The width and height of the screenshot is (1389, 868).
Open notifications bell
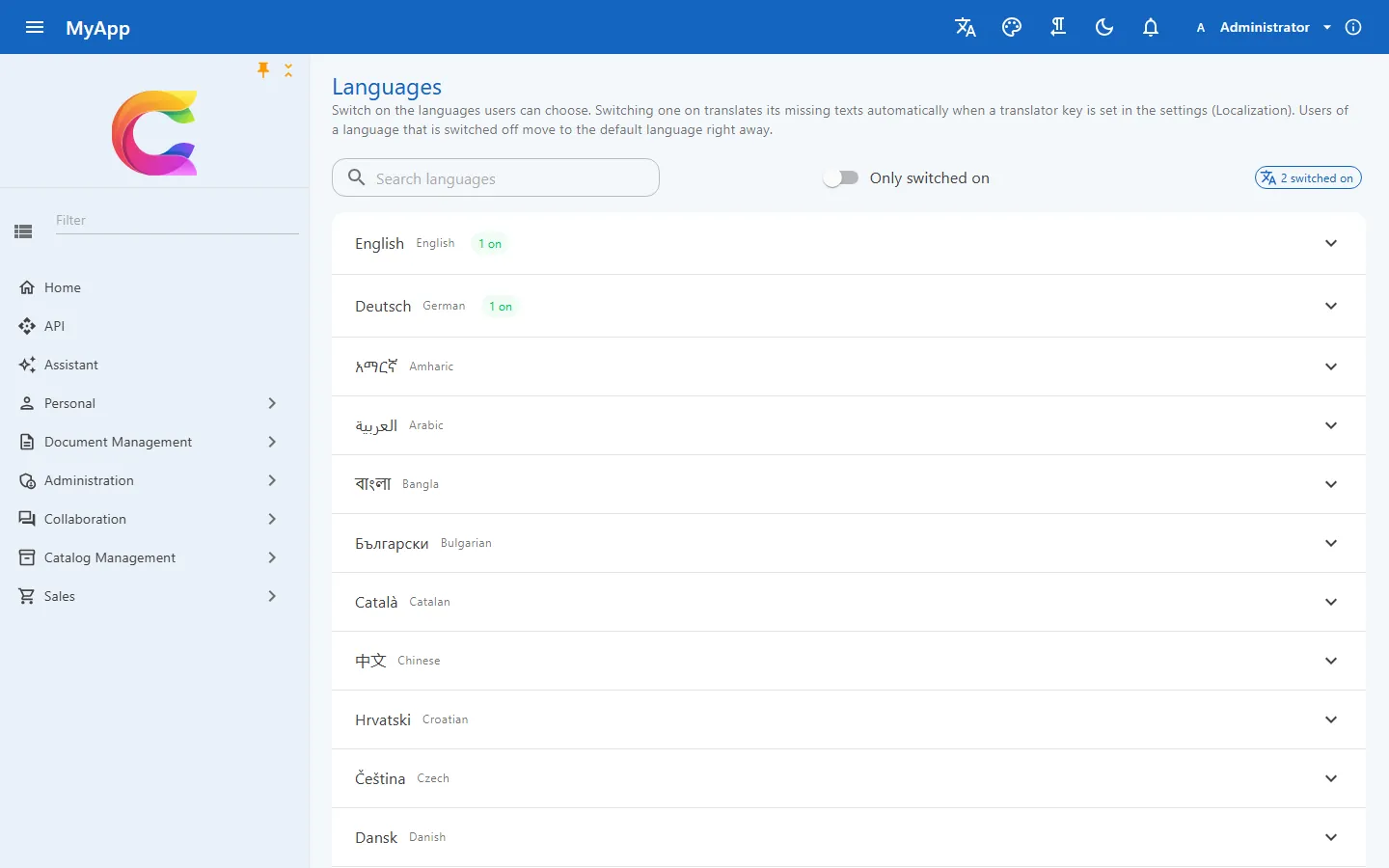(1151, 27)
